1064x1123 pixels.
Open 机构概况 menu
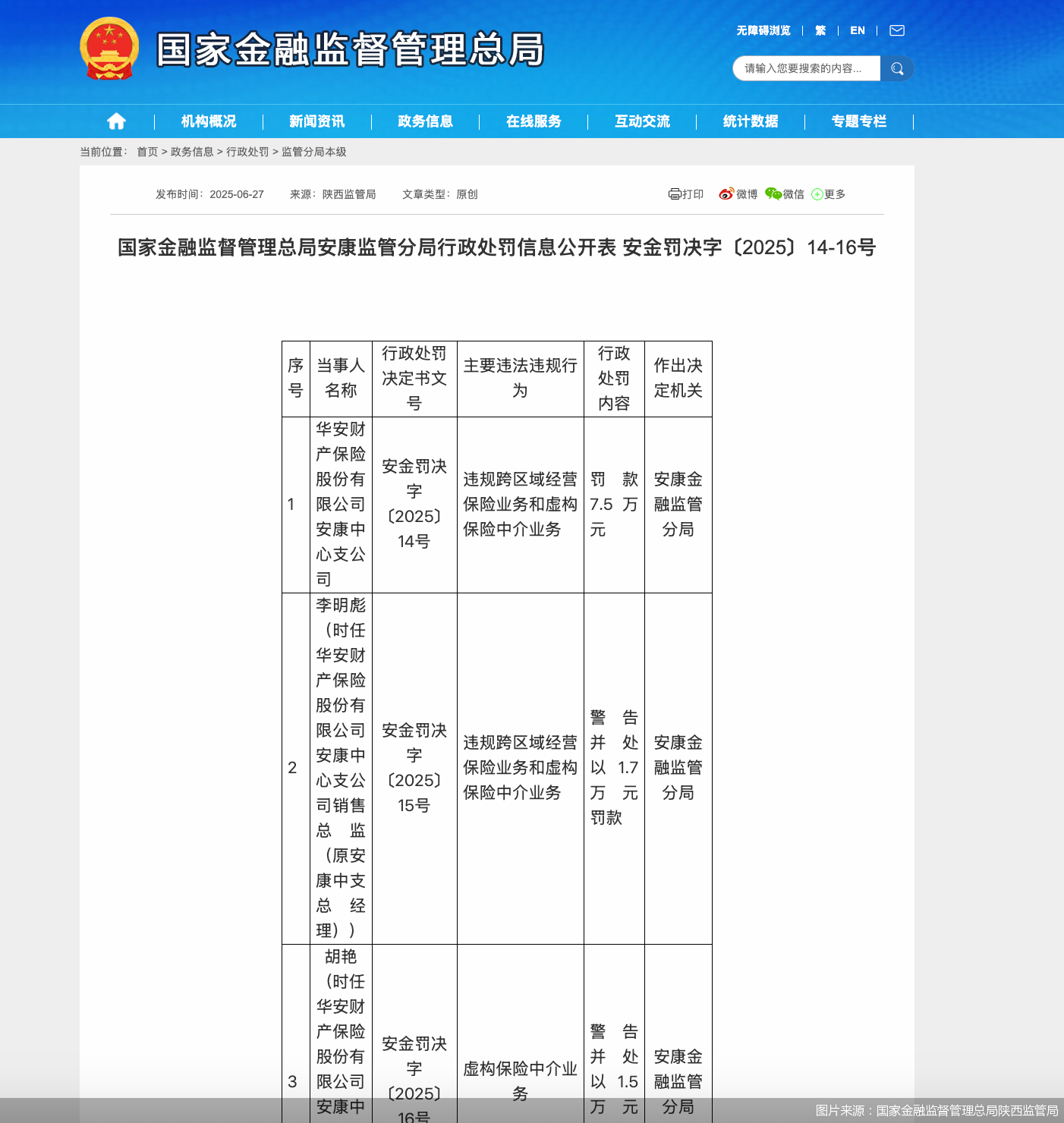click(209, 121)
